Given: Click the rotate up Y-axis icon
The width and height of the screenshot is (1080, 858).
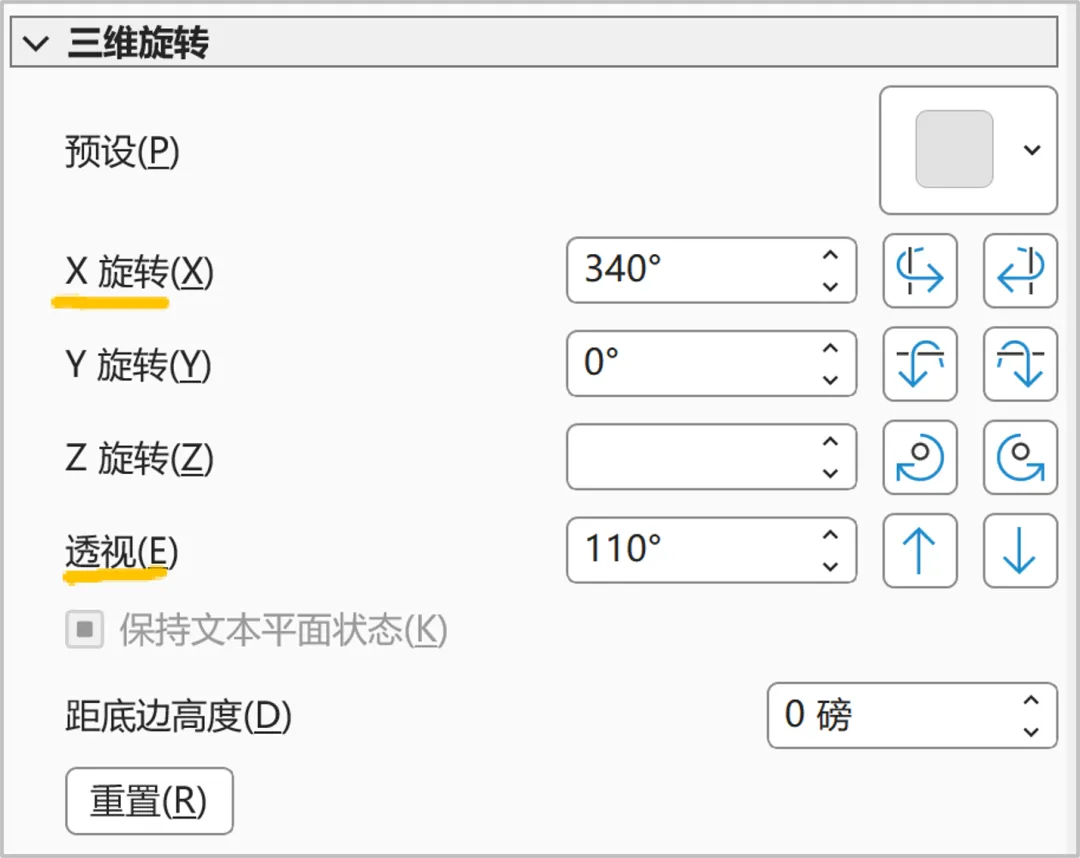Looking at the screenshot, I should (x=920, y=364).
